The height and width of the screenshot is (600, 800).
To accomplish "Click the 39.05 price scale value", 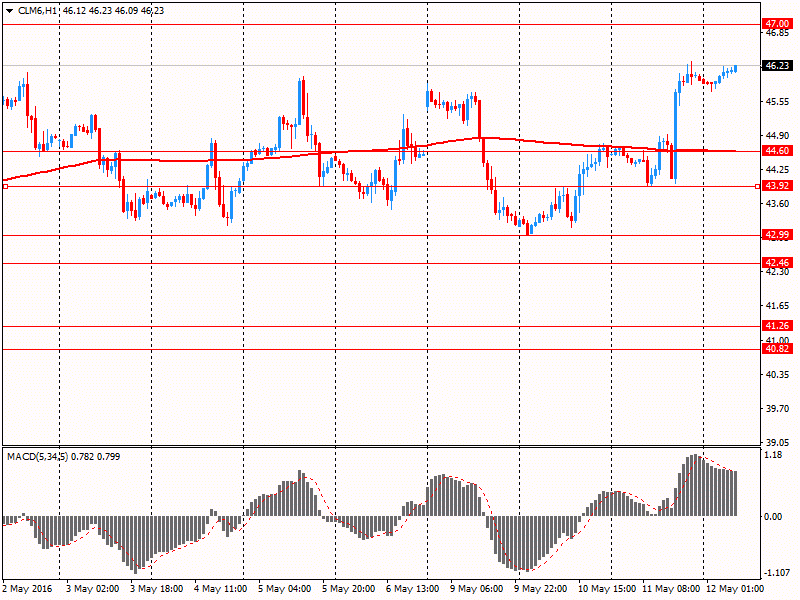I will click(x=777, y=442).
